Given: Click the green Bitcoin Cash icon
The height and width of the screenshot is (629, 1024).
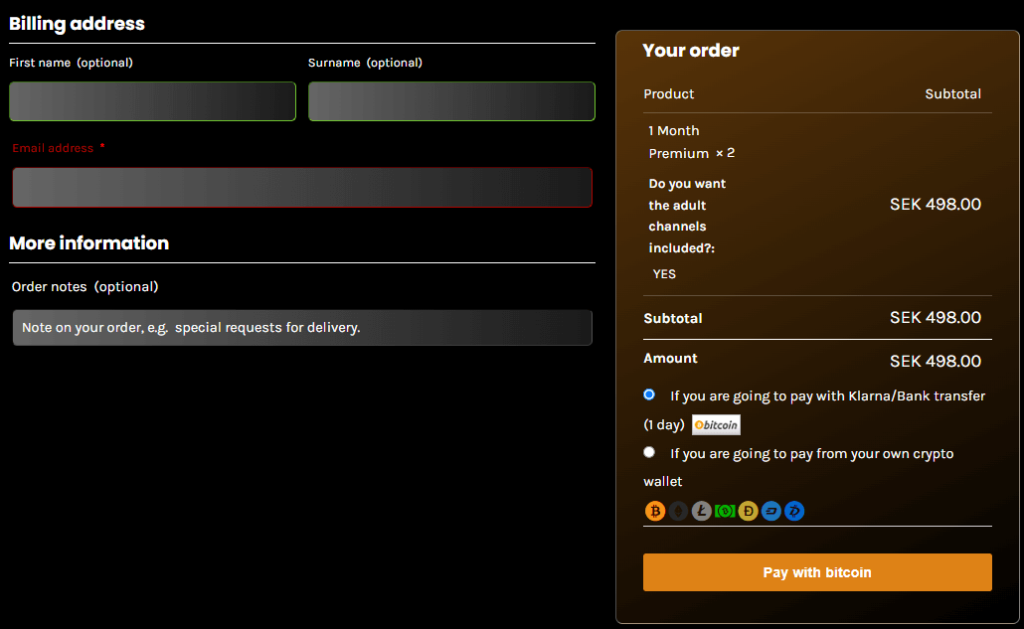Looking at the screenshot, I should [x=725, y=511].
